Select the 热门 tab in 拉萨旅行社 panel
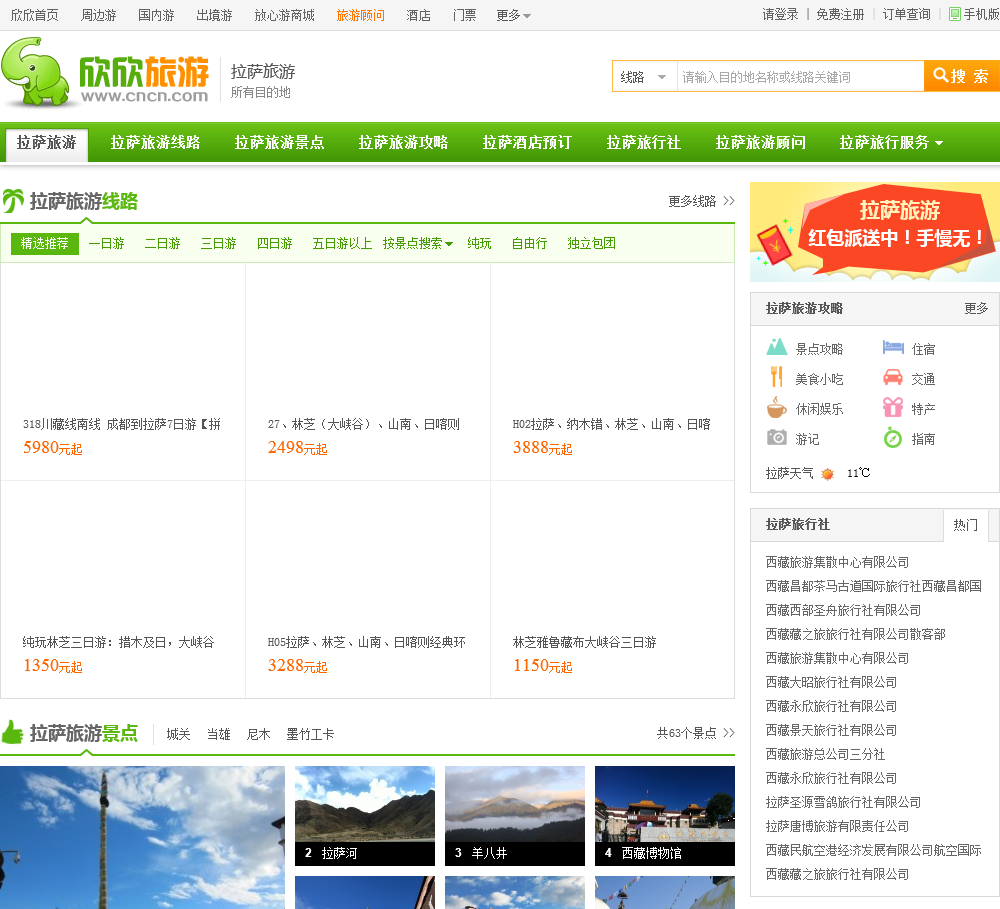The width and height of the screenshot is (1000, 909). [x=966, y=524]
